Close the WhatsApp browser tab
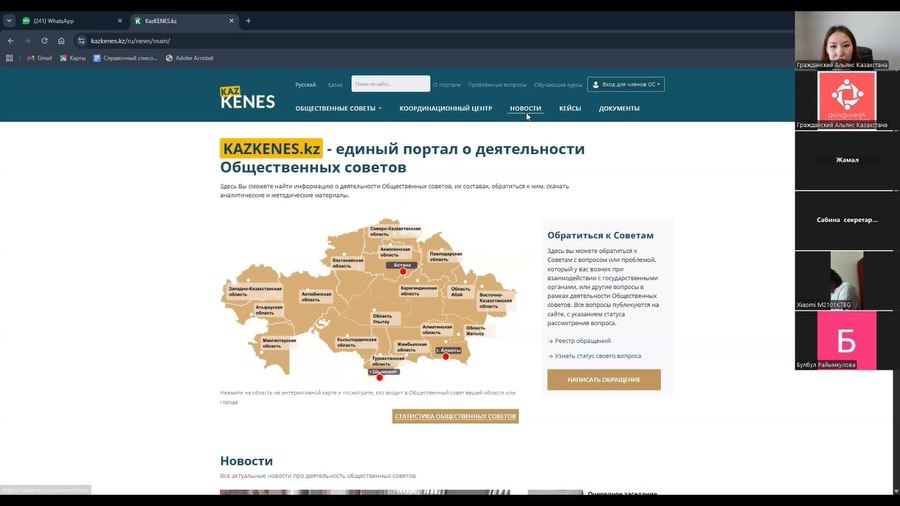The width and height of the screenshot is (900, 506). [120, 21]
